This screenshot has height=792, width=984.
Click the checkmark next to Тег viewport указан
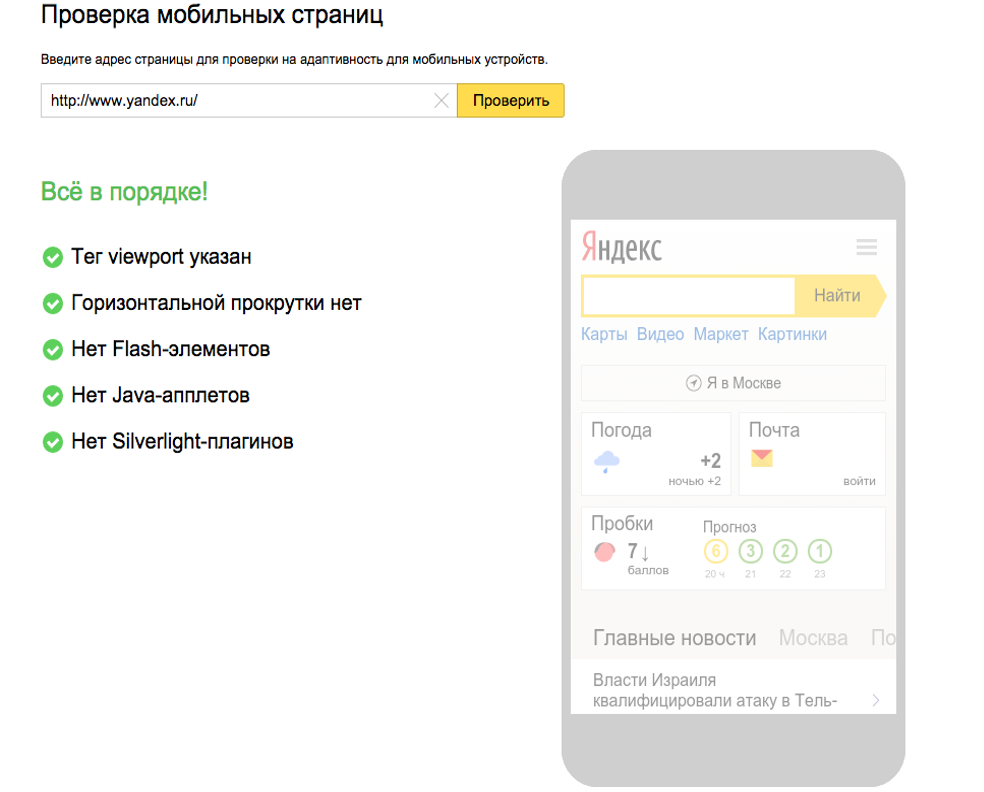click(x=53, y=258)
